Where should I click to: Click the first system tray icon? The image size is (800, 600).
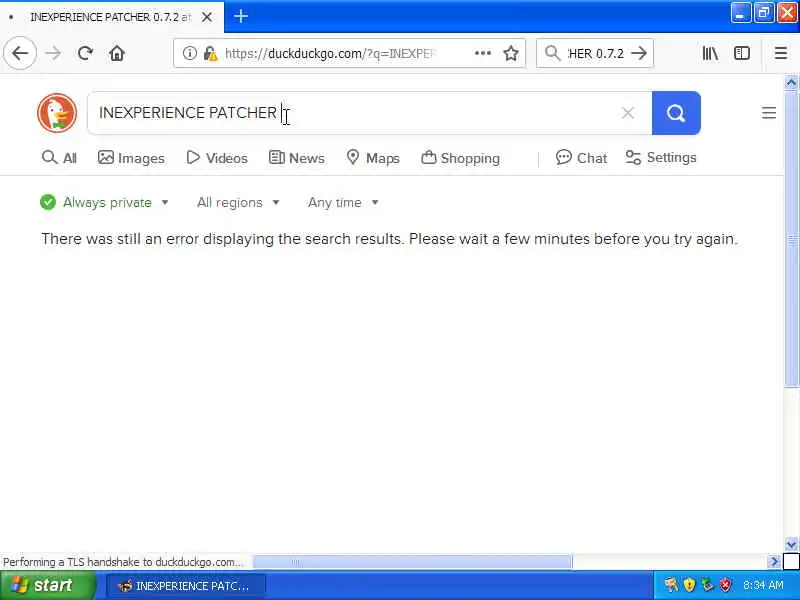click(671, 585)
